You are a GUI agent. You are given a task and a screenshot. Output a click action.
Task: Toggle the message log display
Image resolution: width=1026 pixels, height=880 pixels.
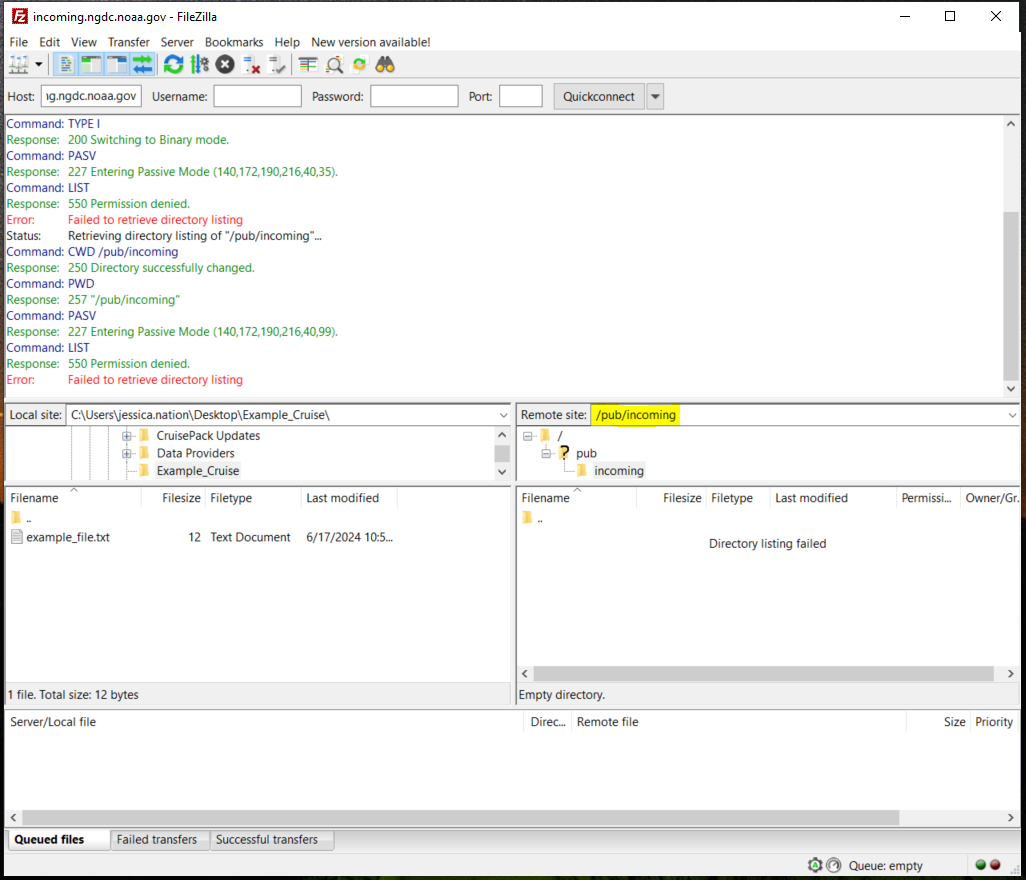(x=65, y=65)
